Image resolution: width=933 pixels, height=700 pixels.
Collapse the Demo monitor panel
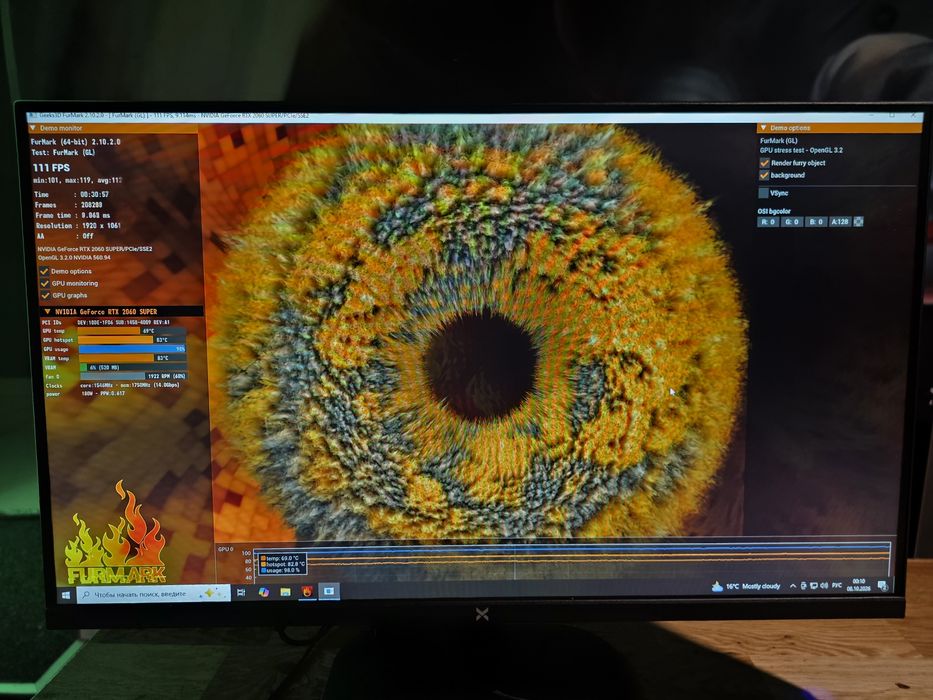tap(33, 129)
